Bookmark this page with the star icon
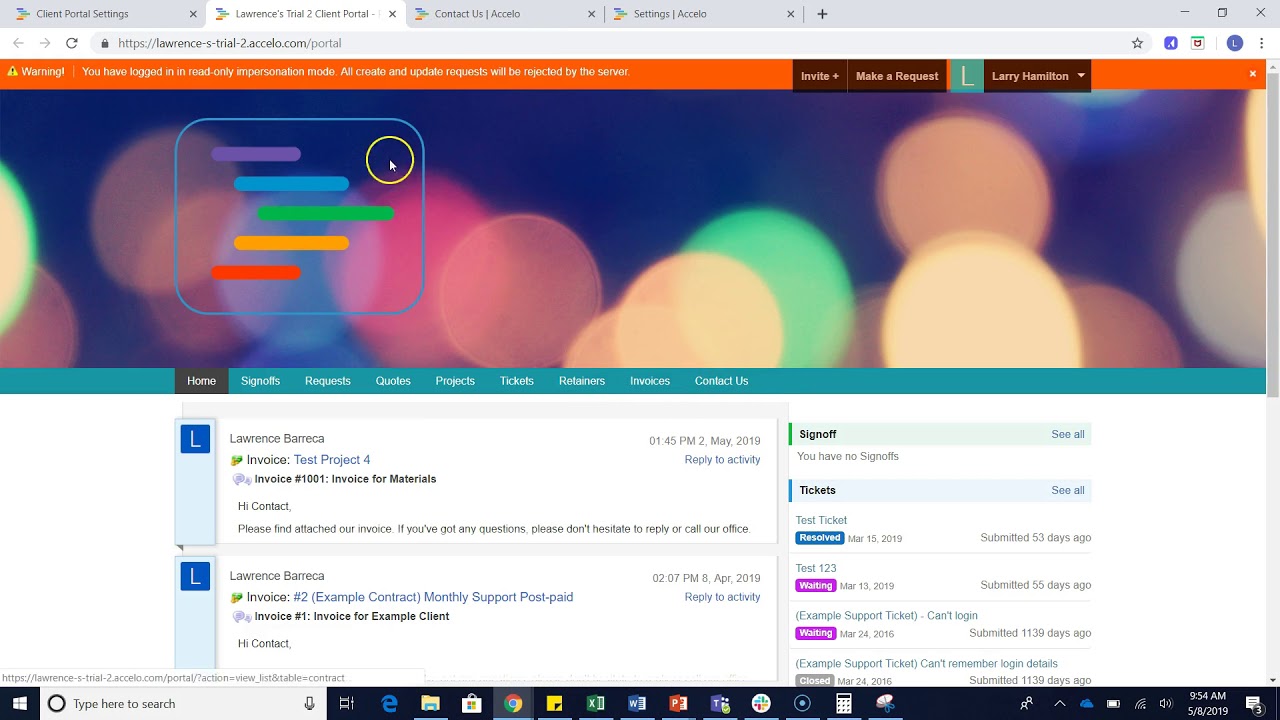 (1137, 43)
